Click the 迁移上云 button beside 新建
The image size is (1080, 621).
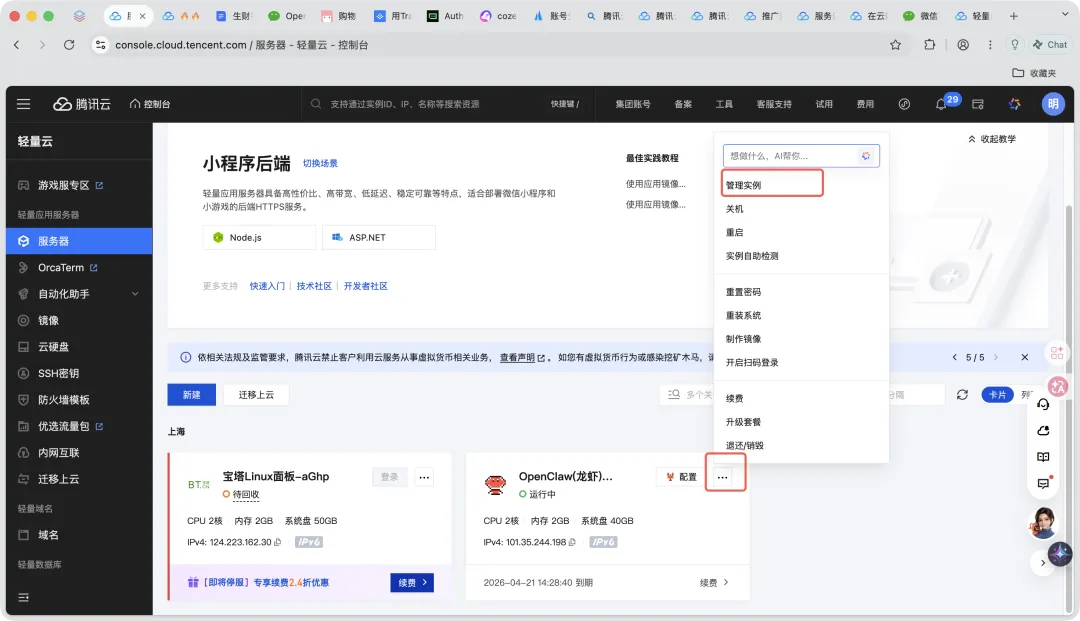[256, 394]
